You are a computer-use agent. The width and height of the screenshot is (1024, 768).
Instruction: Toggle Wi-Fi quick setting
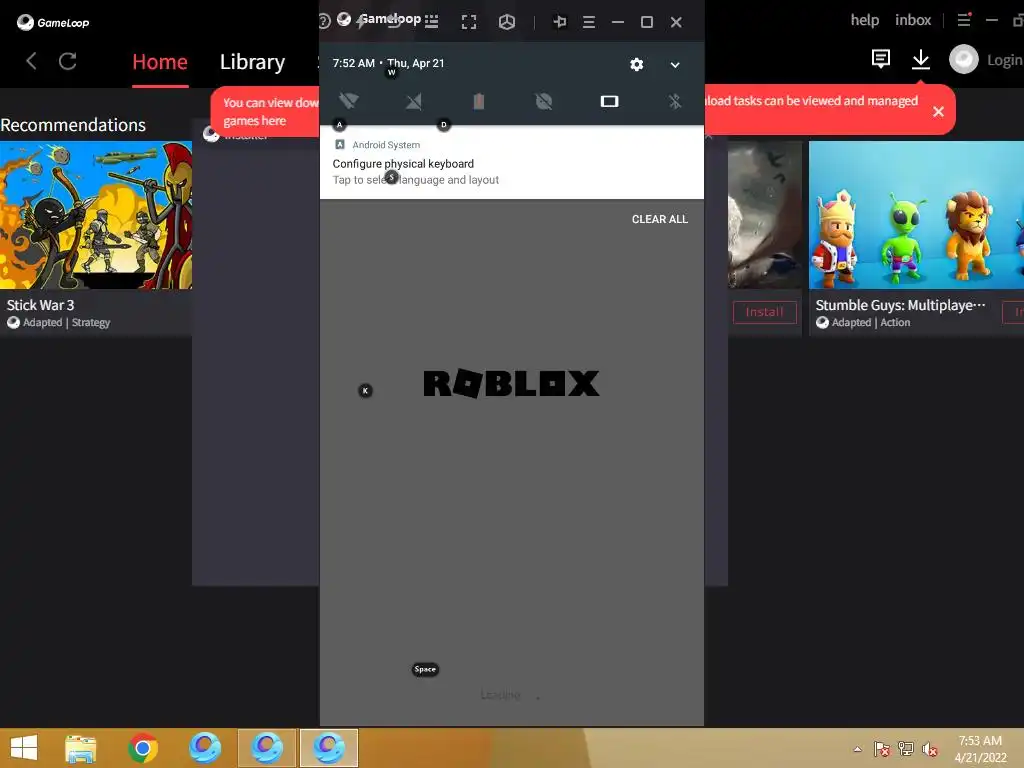point(349,101)
